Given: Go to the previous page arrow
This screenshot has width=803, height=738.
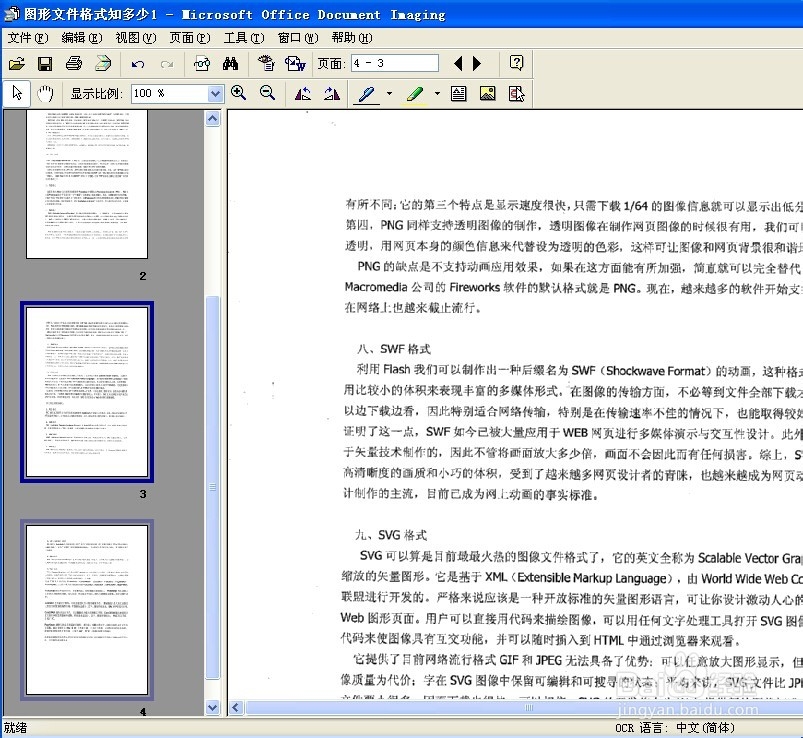Looking at the screenshot, I should (458, 64).
